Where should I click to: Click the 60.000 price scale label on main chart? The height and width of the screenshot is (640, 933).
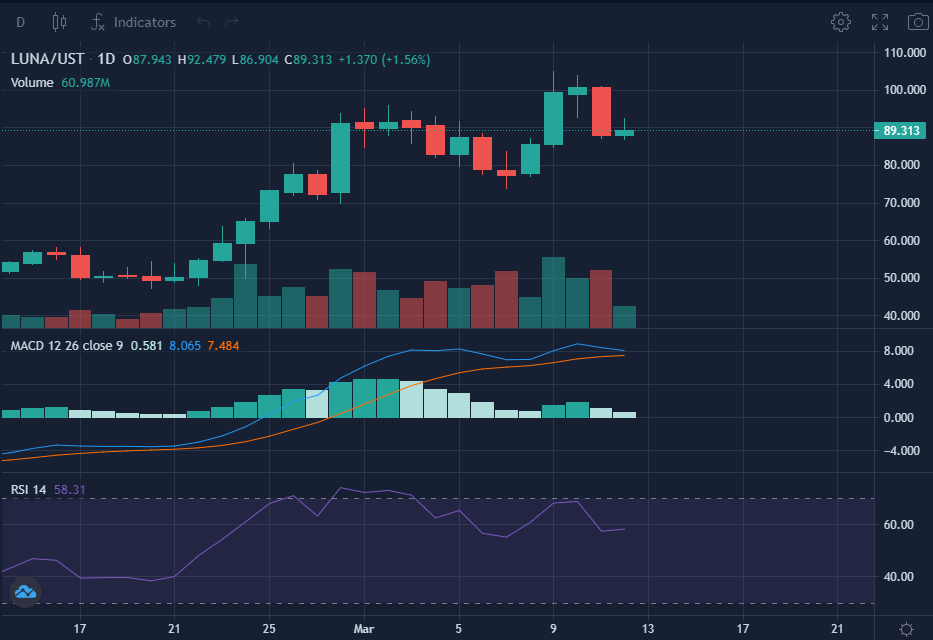[x=902, y=241]
